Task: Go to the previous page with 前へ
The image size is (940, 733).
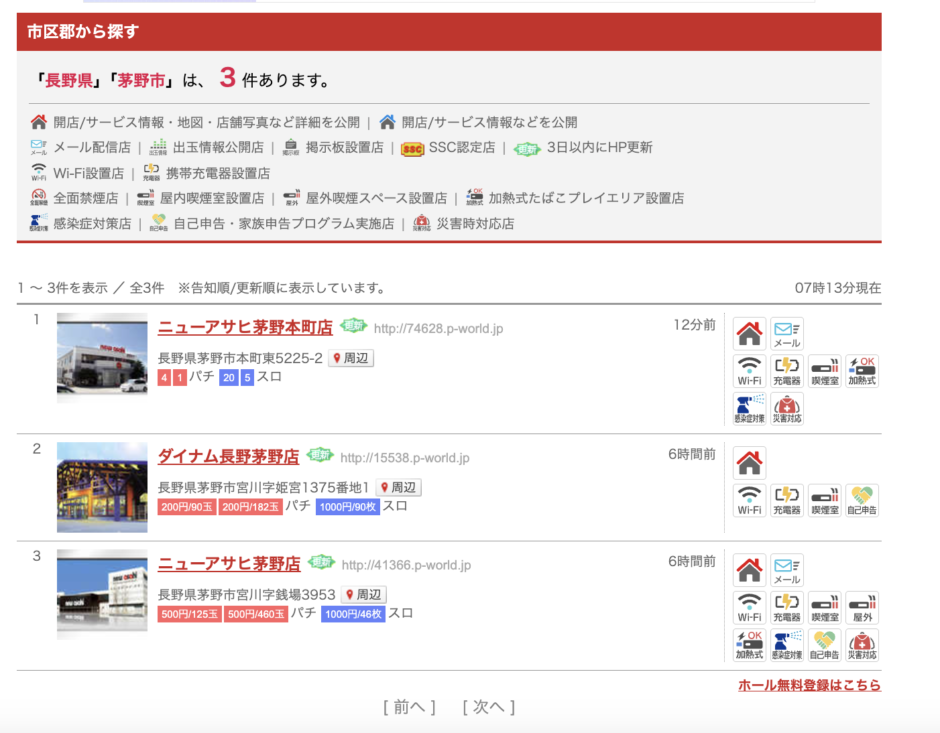Action: pyautogui.click(x=409, y=707)
